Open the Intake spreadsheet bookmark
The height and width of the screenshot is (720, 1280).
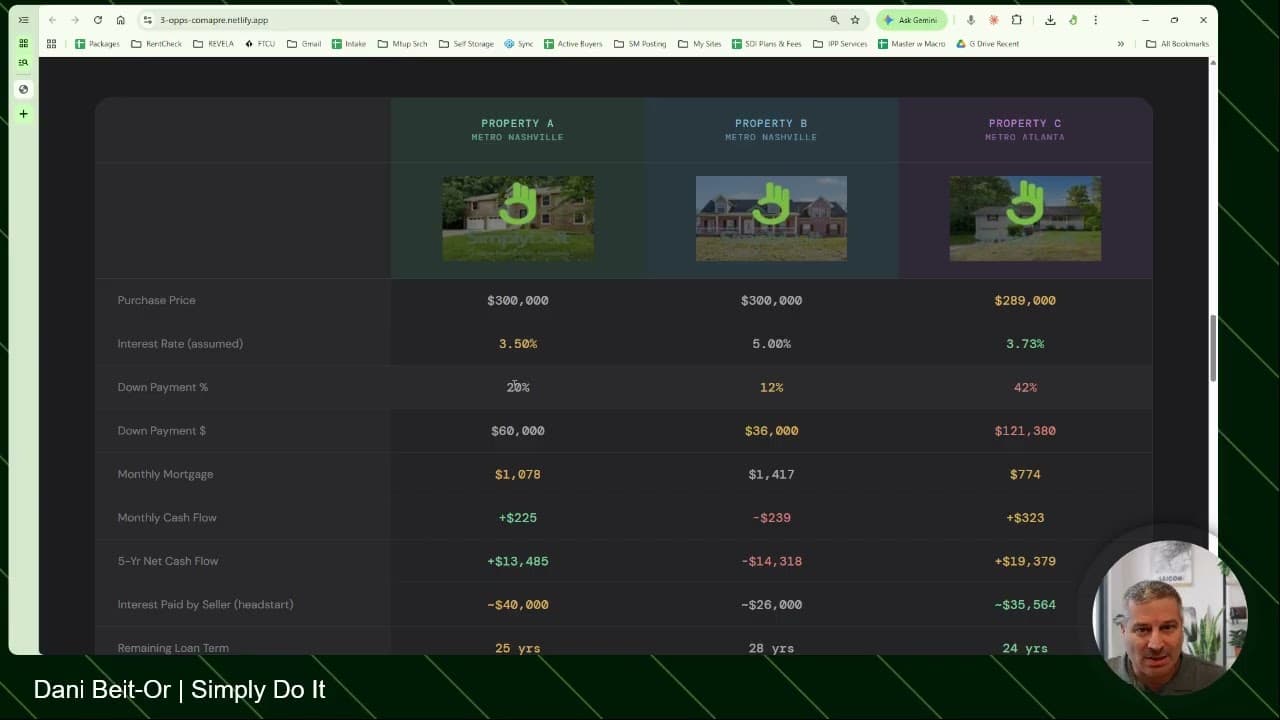(349, 44)
